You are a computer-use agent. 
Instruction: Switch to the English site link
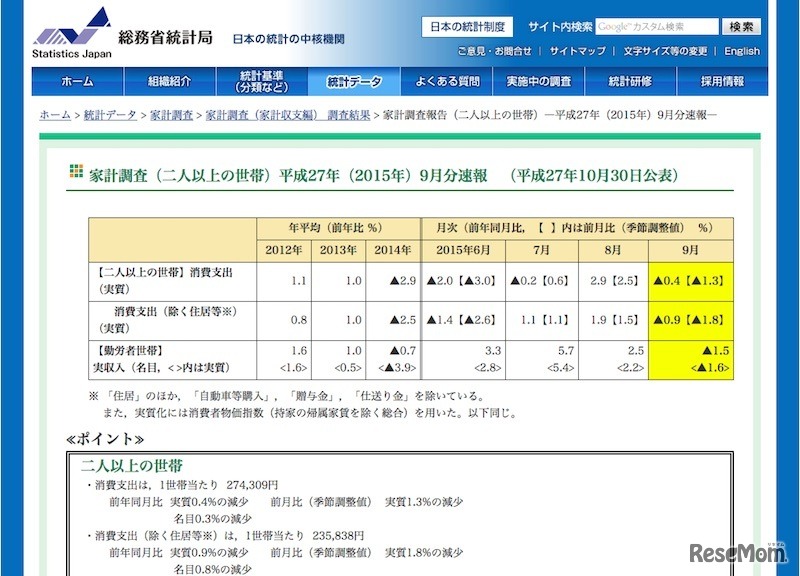click(742, 51)
